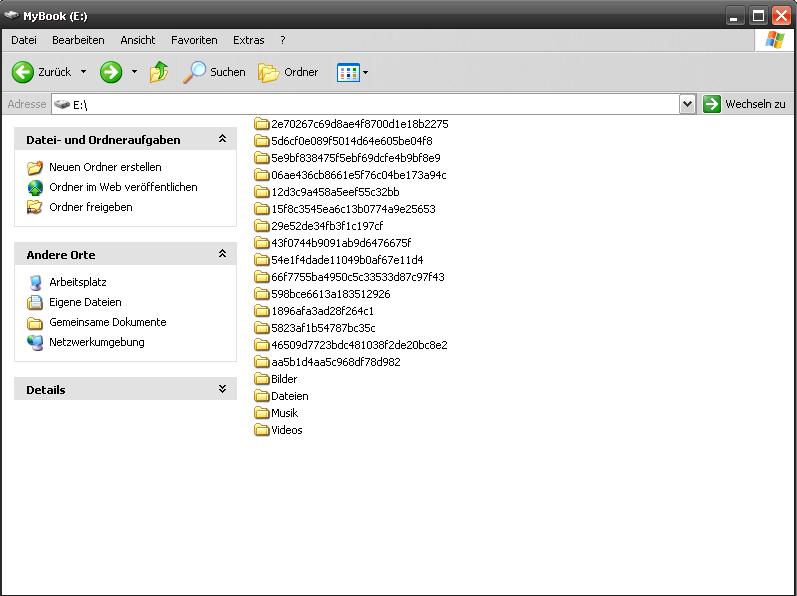Image resolution: width=797 pixels, height=596 pixels.
Task: Click the Eigene Dateien icon
Action: click(35, 302)
